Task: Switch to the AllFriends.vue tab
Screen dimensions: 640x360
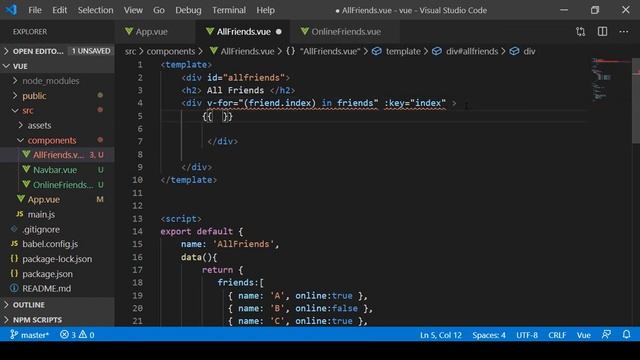Action: pos(243,31)
